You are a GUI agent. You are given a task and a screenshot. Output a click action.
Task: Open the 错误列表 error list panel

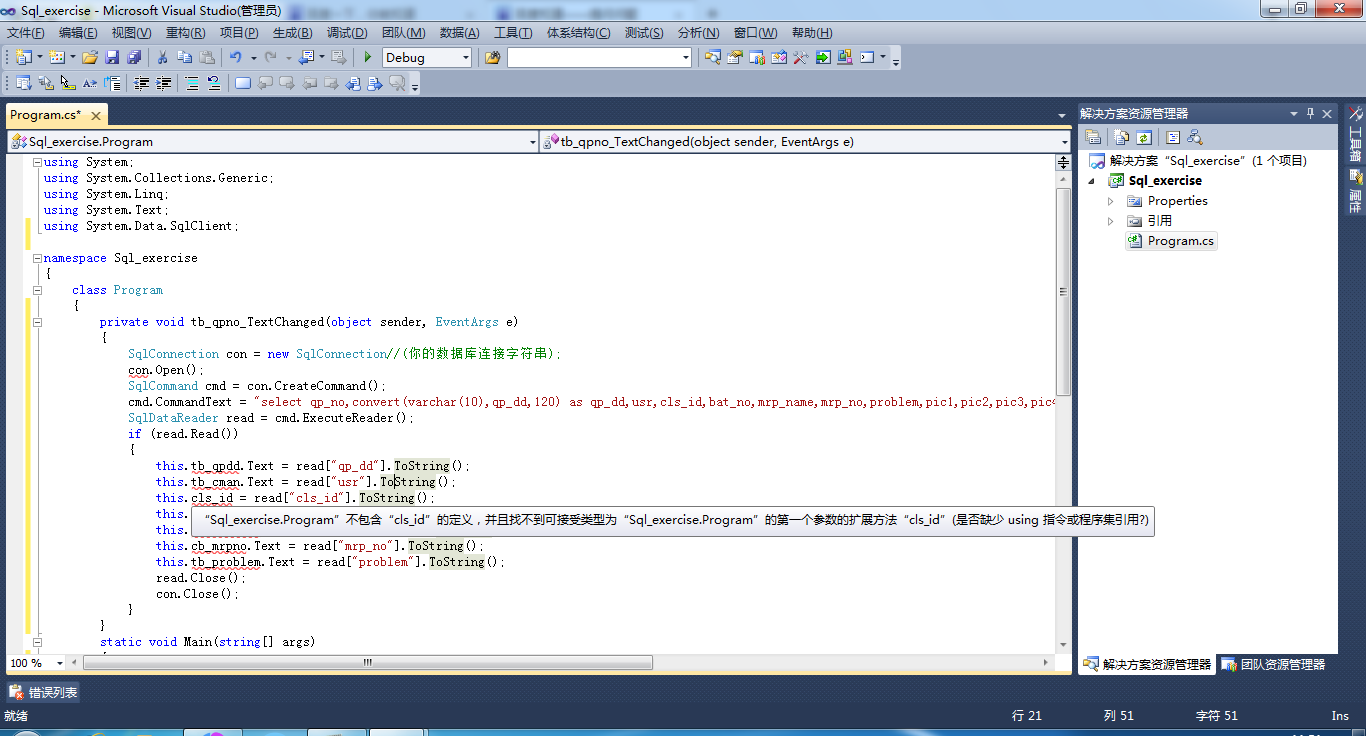pos(45,692)
